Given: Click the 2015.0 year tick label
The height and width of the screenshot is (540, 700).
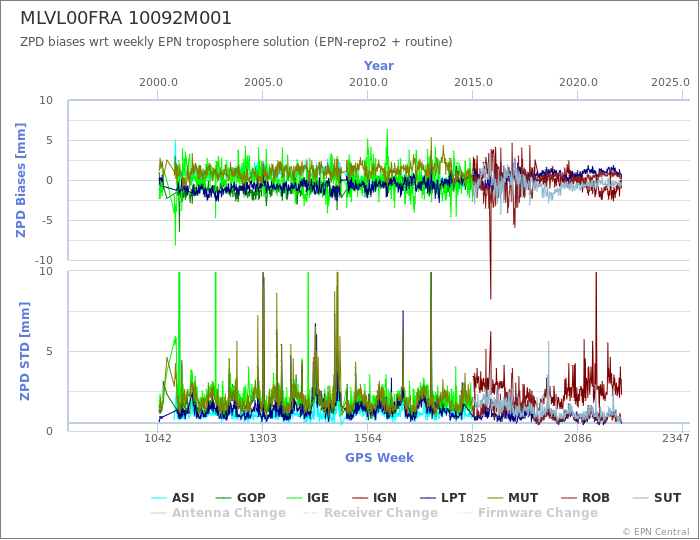Looking at the screenshot, I should (x=473, y=83).
